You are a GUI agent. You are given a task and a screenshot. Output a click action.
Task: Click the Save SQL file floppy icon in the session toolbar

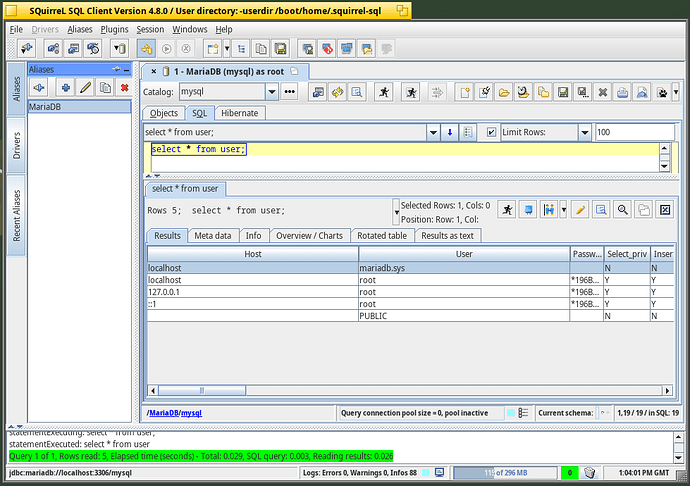(563, 92)
